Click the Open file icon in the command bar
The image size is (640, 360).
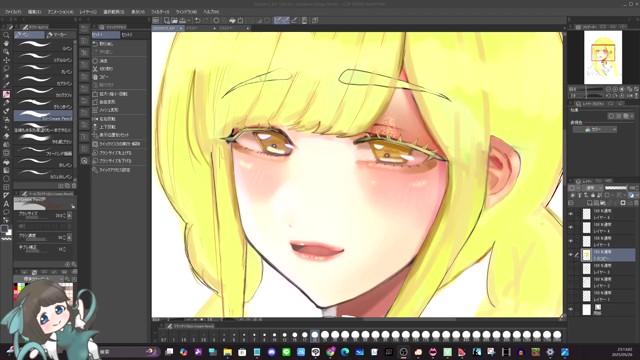tap(175, 20)
